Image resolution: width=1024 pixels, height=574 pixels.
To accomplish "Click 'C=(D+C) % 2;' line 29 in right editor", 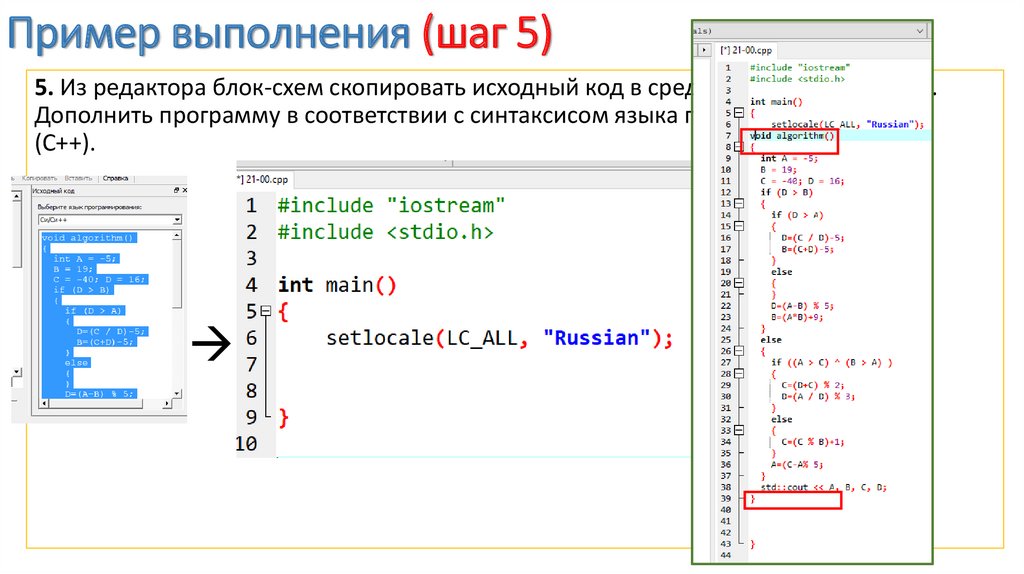I will tap(812, 385).
